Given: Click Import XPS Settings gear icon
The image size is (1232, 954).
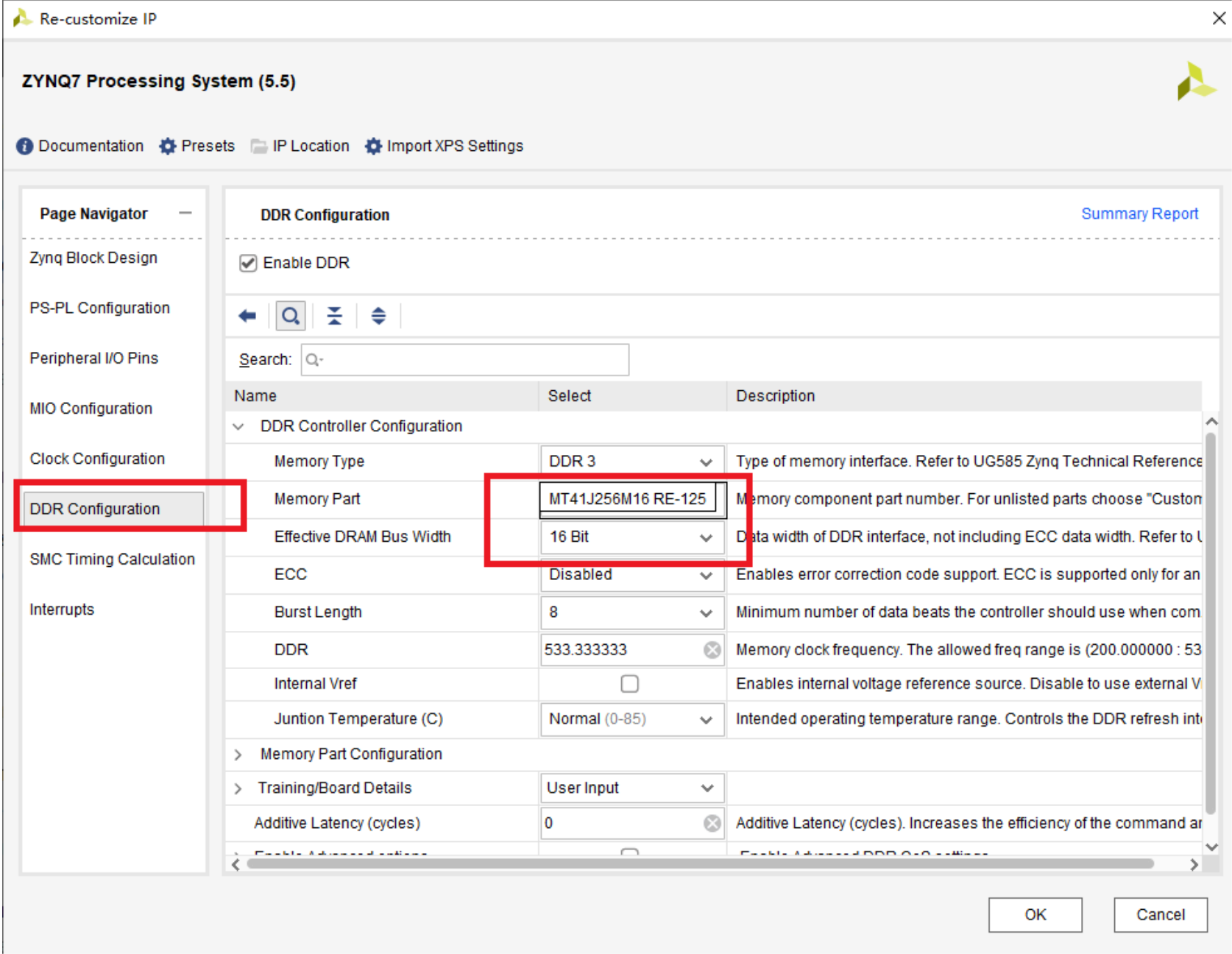Looking at the screenshot, I should (373, 146).
